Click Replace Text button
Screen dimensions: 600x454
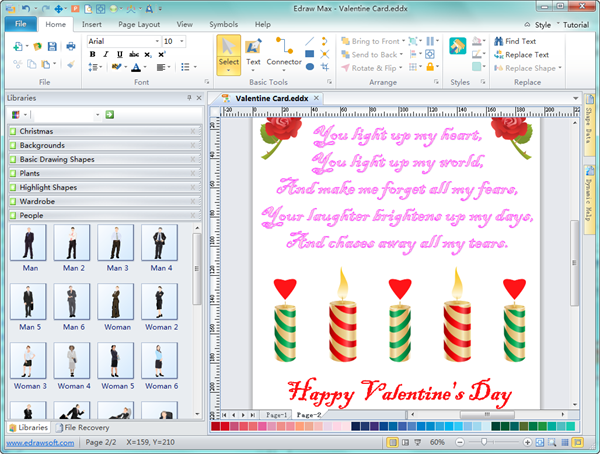click(526, 55)
